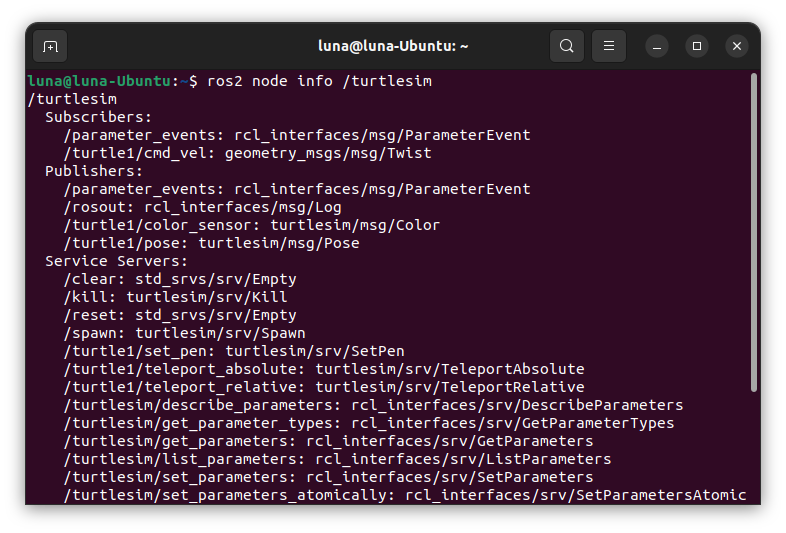Click the /turtle1/cmd_vel subscriber line
Viewport: 786px width, 533px height.
point(248,153)
